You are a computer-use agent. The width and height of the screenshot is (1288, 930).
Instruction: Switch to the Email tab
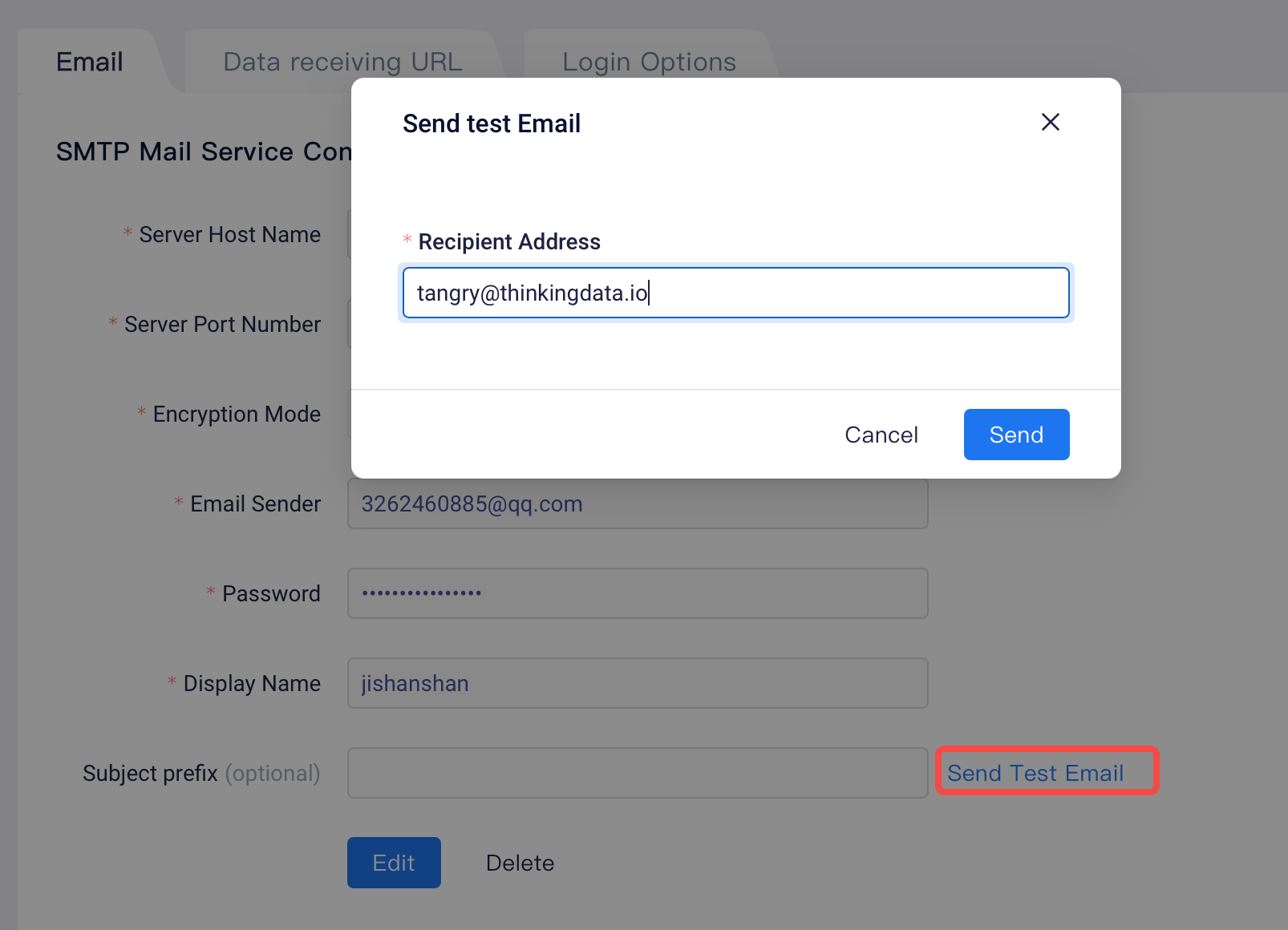[x=89, y=62]
